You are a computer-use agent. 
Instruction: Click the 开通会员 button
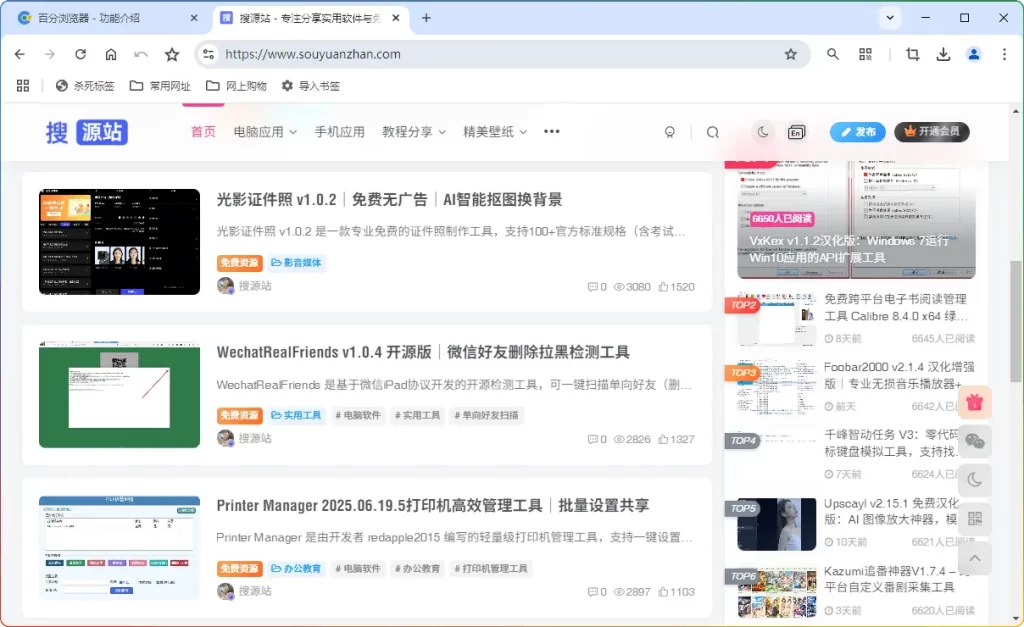932,132
